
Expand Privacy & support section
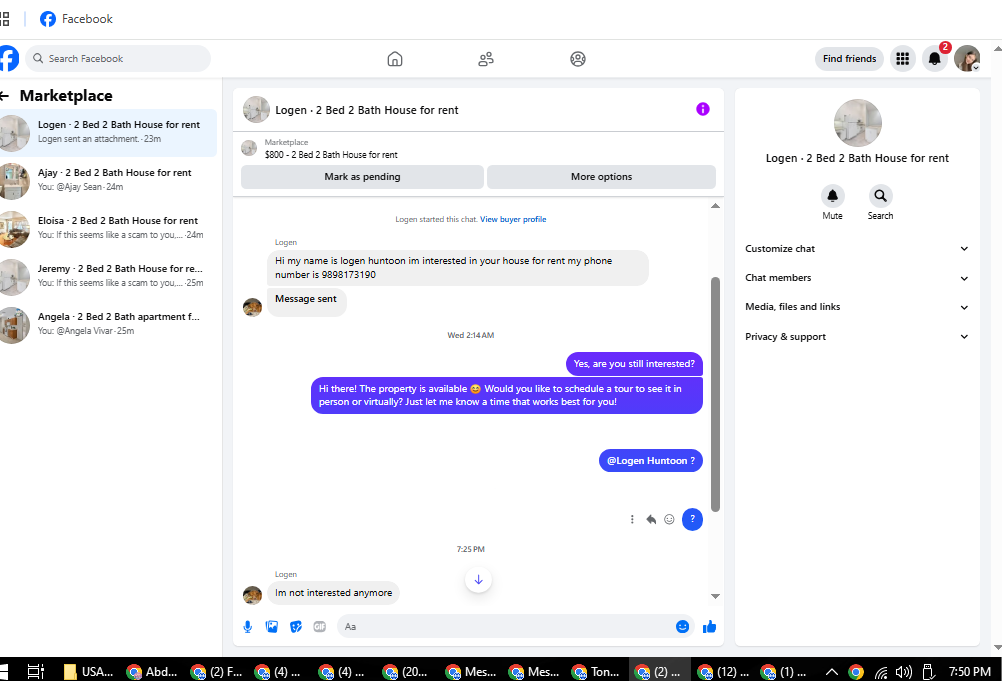856,337
